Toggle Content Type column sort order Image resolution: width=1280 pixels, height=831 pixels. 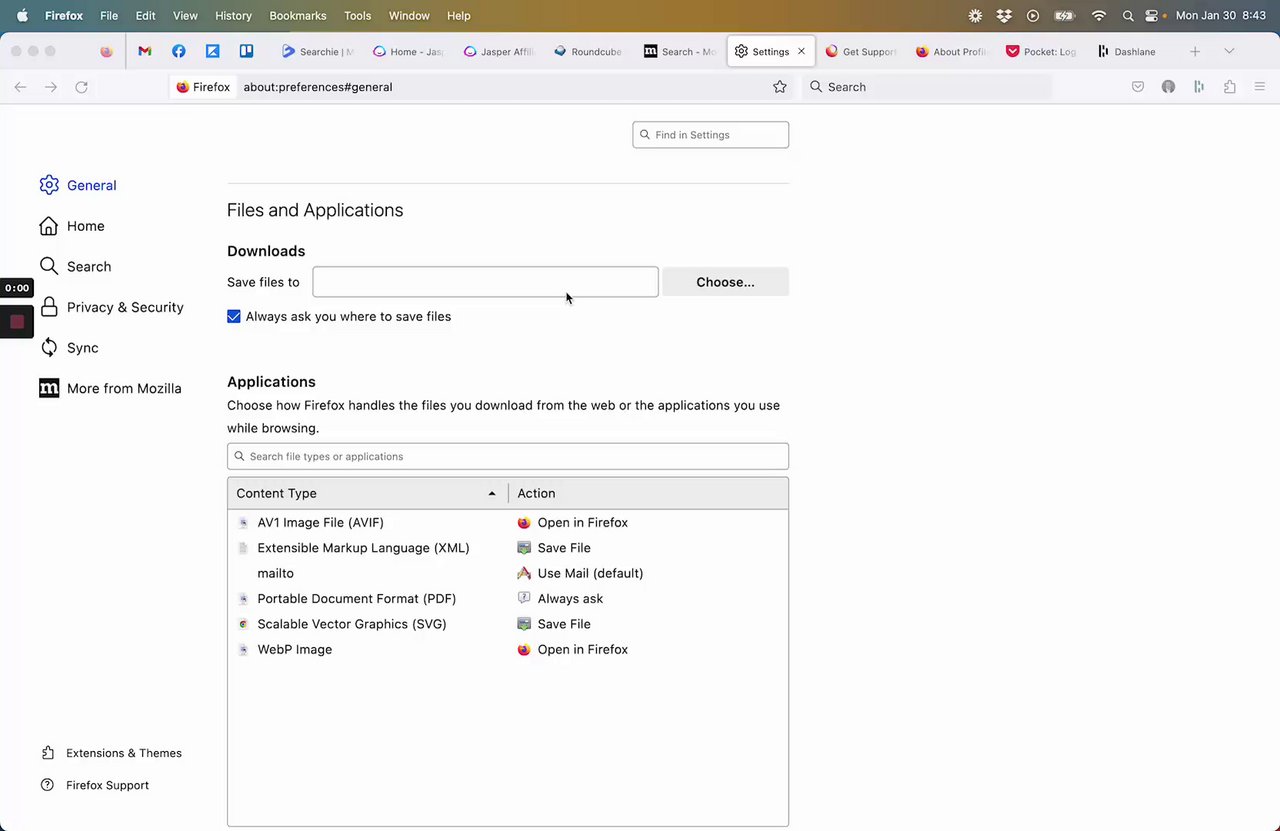click(367, 493)
